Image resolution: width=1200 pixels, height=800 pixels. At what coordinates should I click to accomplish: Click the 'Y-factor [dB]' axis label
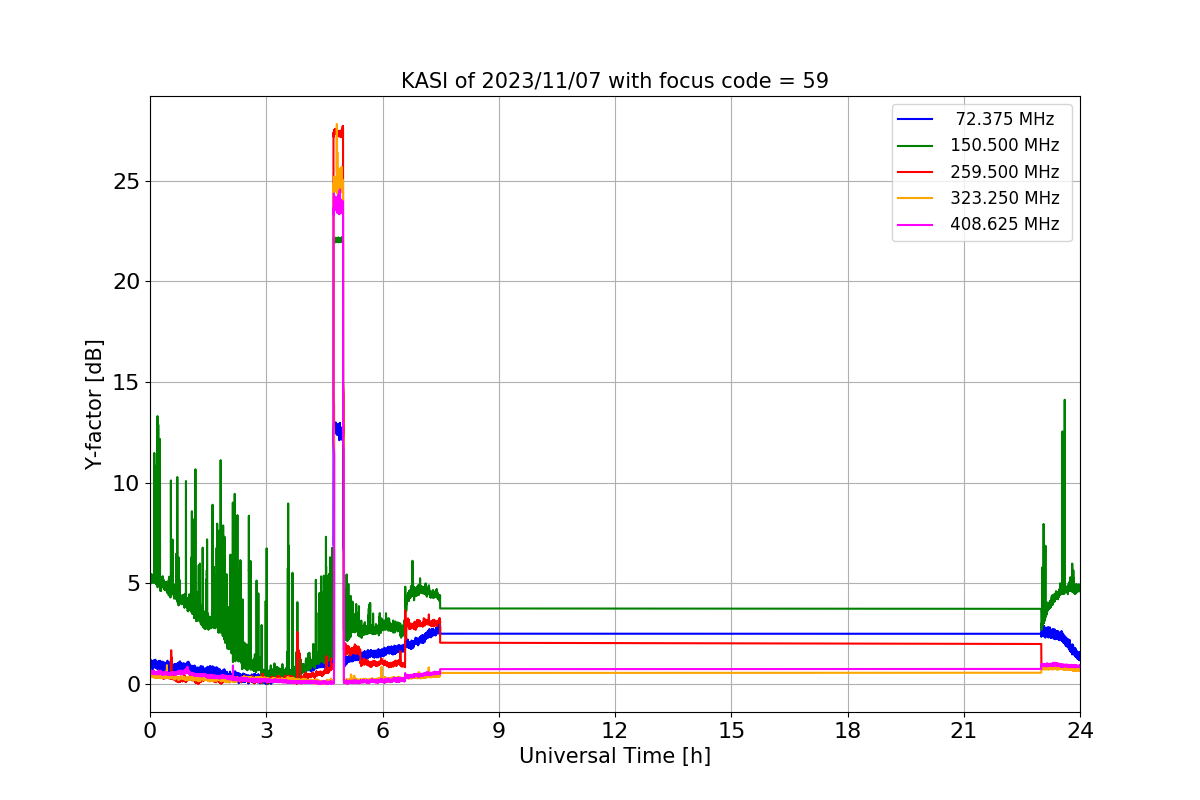94,404
